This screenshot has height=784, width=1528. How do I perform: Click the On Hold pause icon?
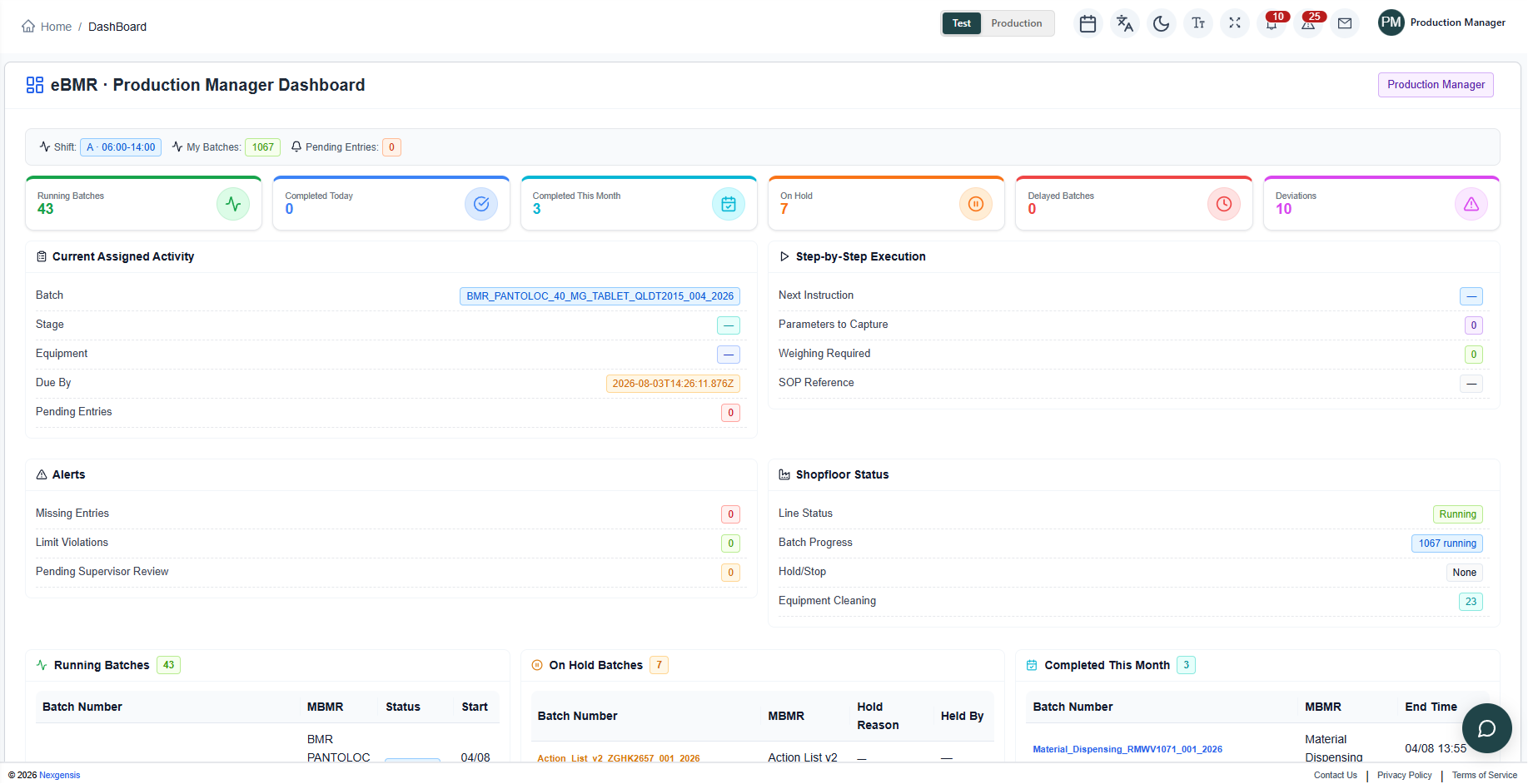tap(976, 204)
